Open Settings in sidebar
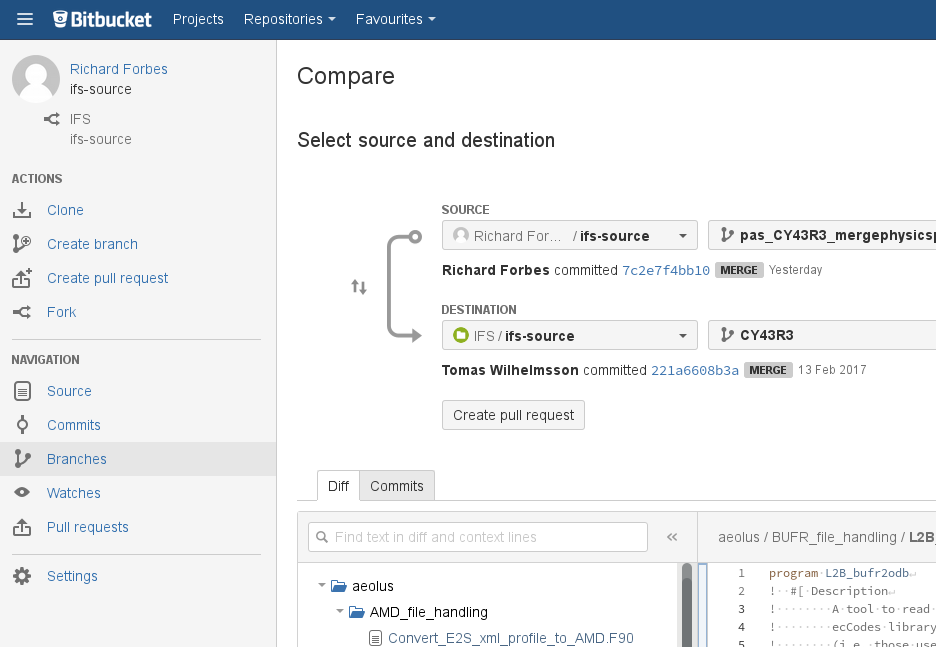Image resolution: width=936 pixels, height=647 pixels. [x=72, y=576]
